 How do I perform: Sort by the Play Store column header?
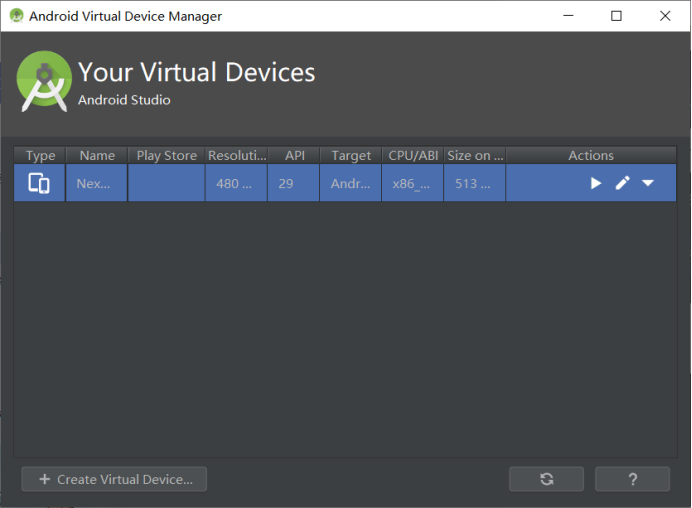tap(166, 155)
